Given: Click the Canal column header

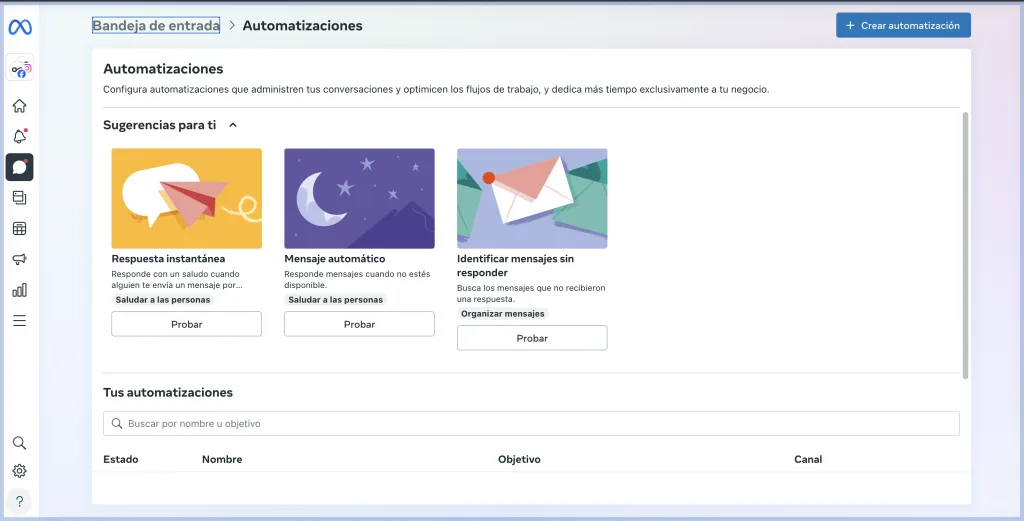Looking at the screenshot, I should click(x=808, y=459).
